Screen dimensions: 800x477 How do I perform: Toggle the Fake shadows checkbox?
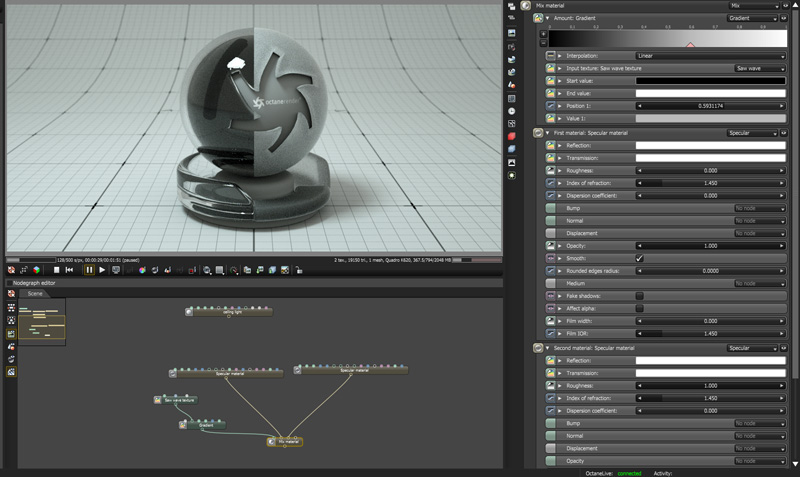coord(639,296)
